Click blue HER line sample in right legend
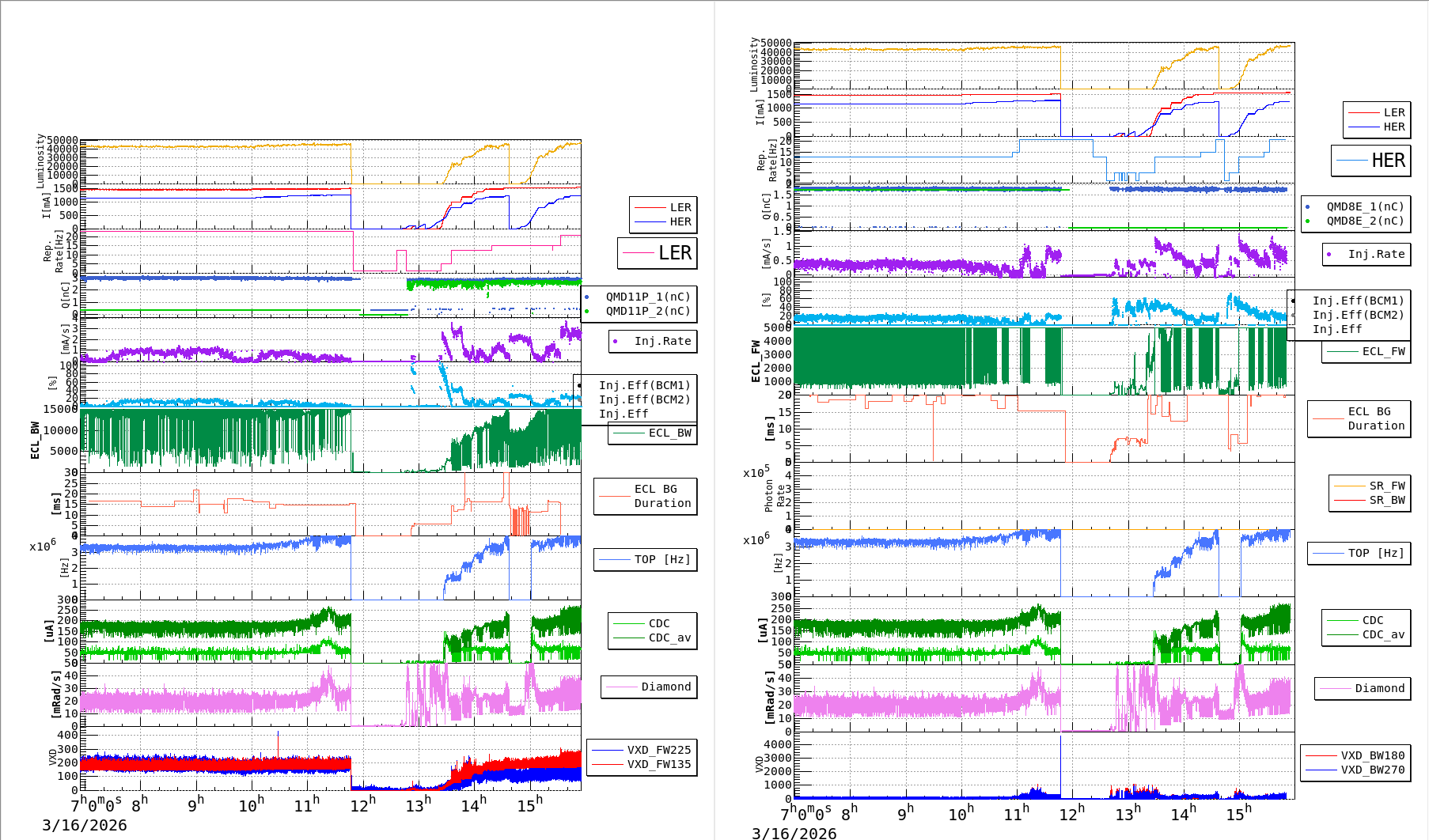The height and width of the screenshot is (840, 1429). [x=1363, y=127]
